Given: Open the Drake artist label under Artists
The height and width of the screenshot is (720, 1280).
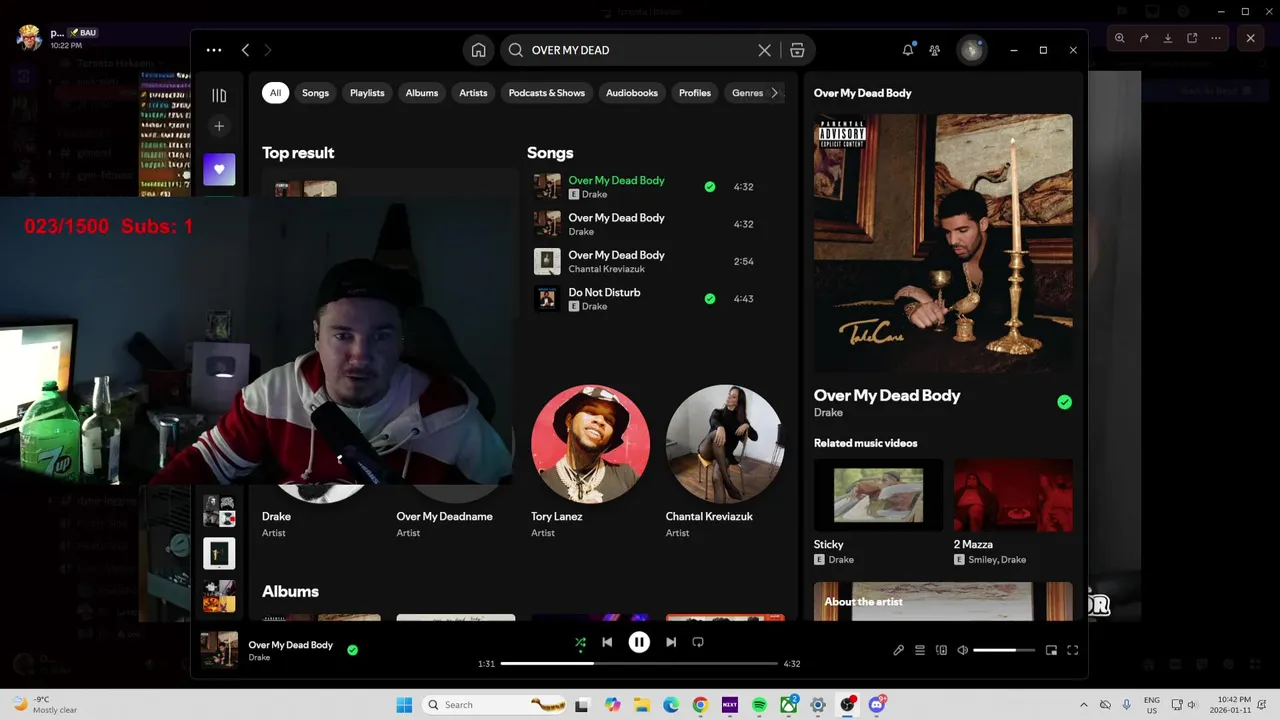Looking at the screenshot, I should coord(276,517).
